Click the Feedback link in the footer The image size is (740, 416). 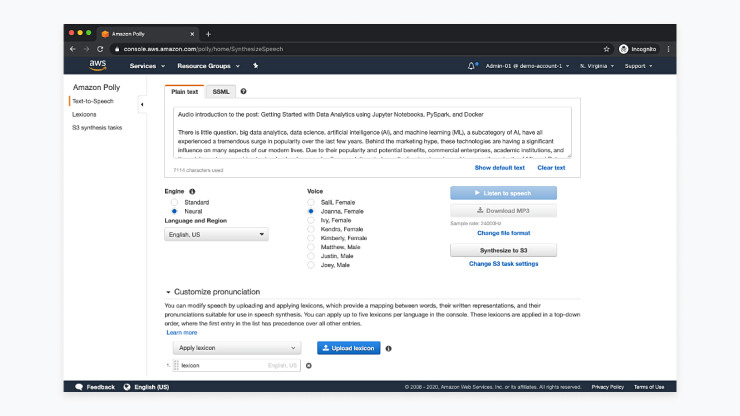[101, 387]
